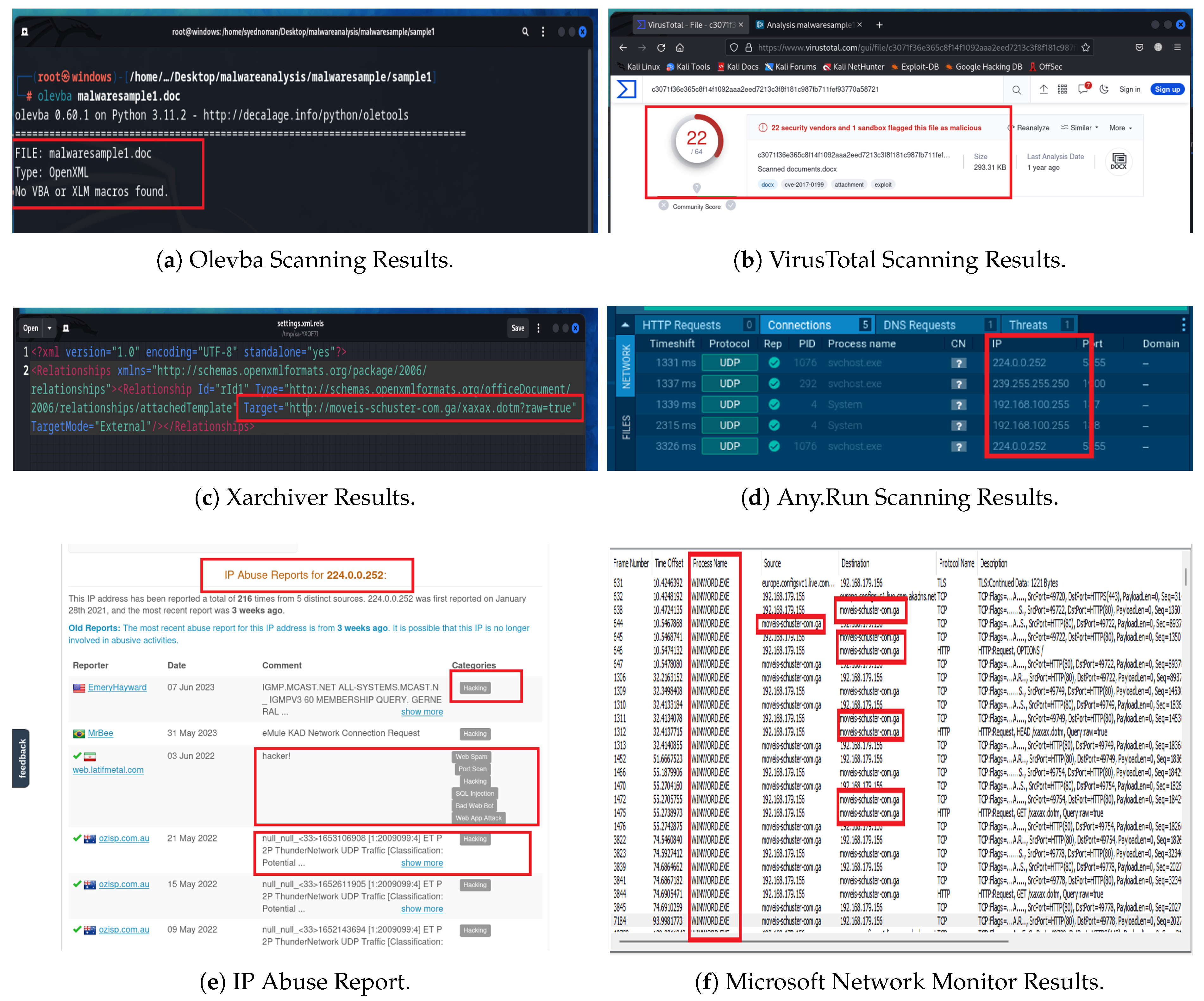Click the new document icon in settings.xml.rels editor
The image size is (1204, 1001).
coord(66,328)
